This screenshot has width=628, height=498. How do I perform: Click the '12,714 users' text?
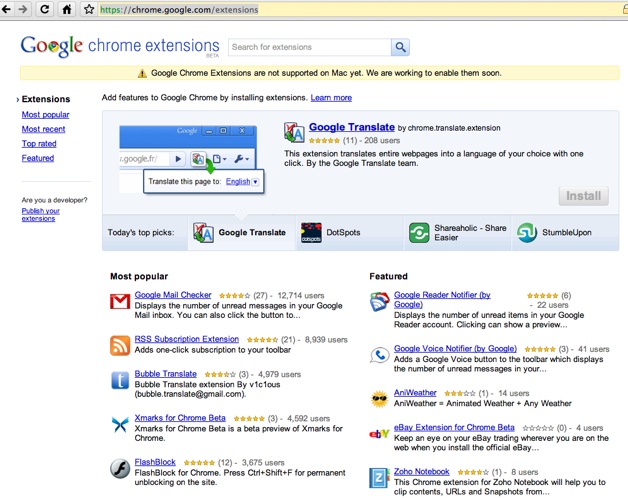(x=301, y=296)
